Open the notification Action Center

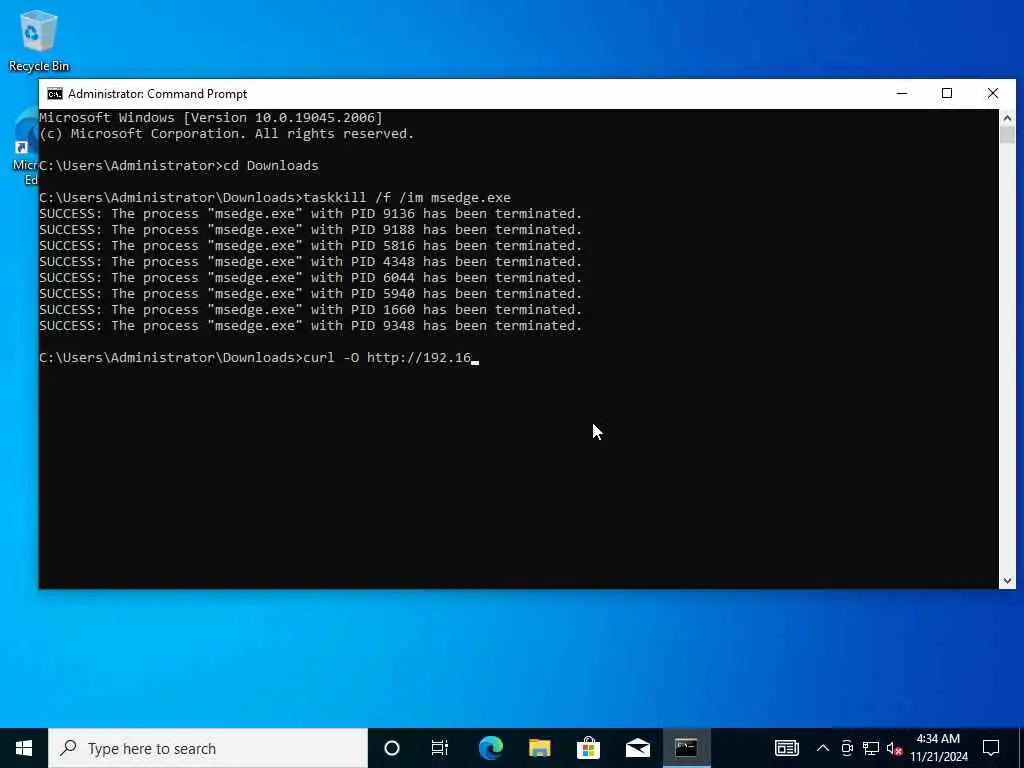[x=991, y=748]
